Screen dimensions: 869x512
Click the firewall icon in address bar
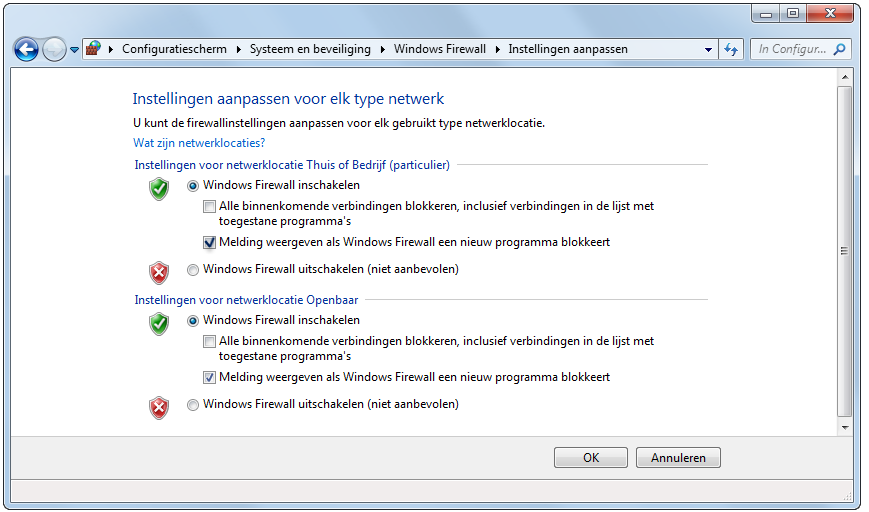(x=93, y=48)
